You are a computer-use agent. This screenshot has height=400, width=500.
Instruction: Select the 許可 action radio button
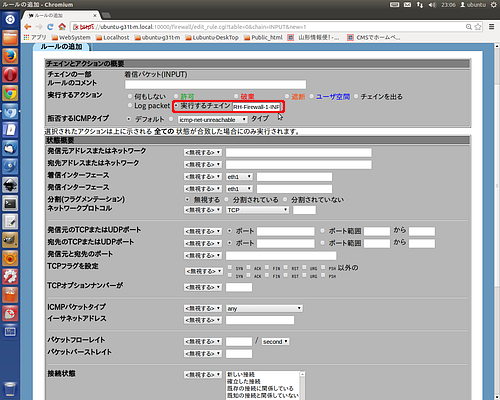[x=176, y=96]
